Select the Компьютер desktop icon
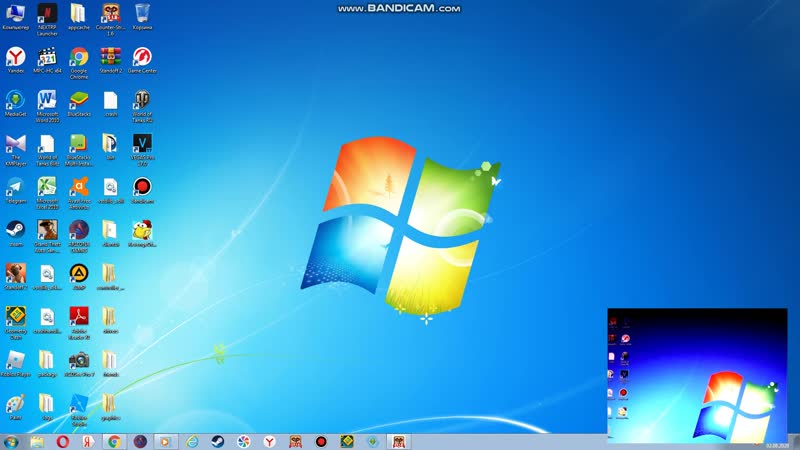 [x=15, y=17]
